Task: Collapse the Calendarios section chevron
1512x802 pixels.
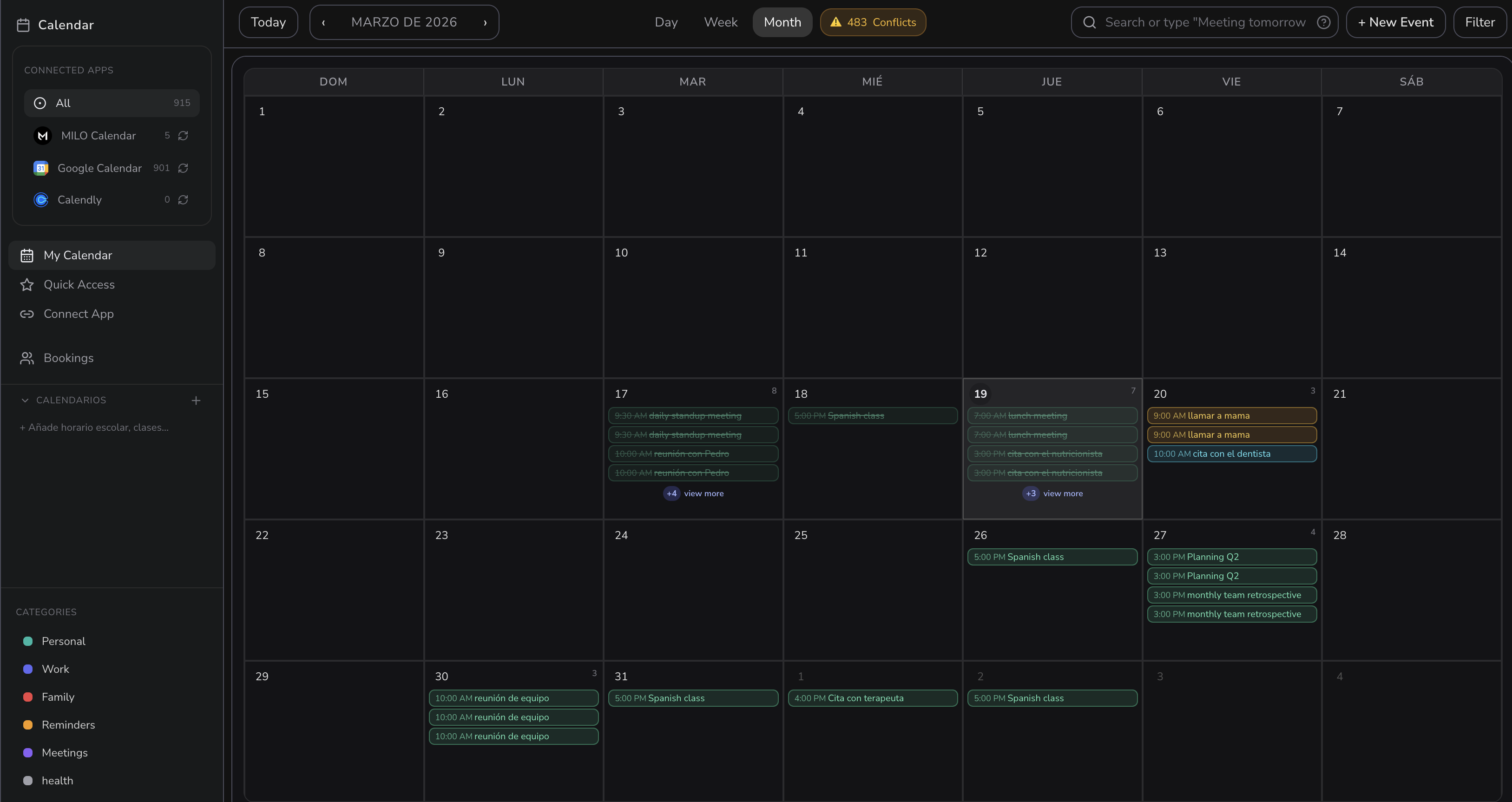Action: pyautogui.click(x=25, y=401)
